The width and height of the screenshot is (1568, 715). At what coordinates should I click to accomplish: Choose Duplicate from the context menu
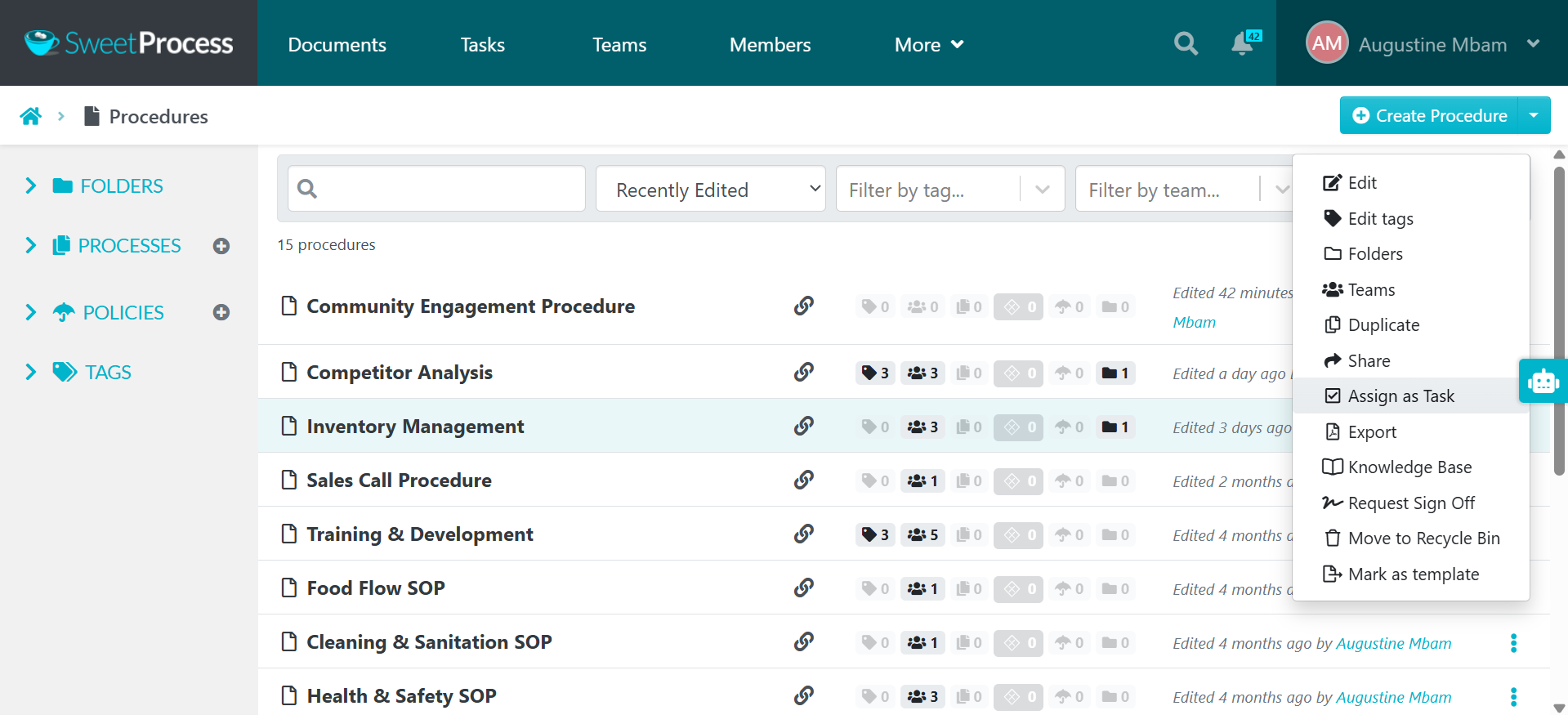(x=1411, y=324)
